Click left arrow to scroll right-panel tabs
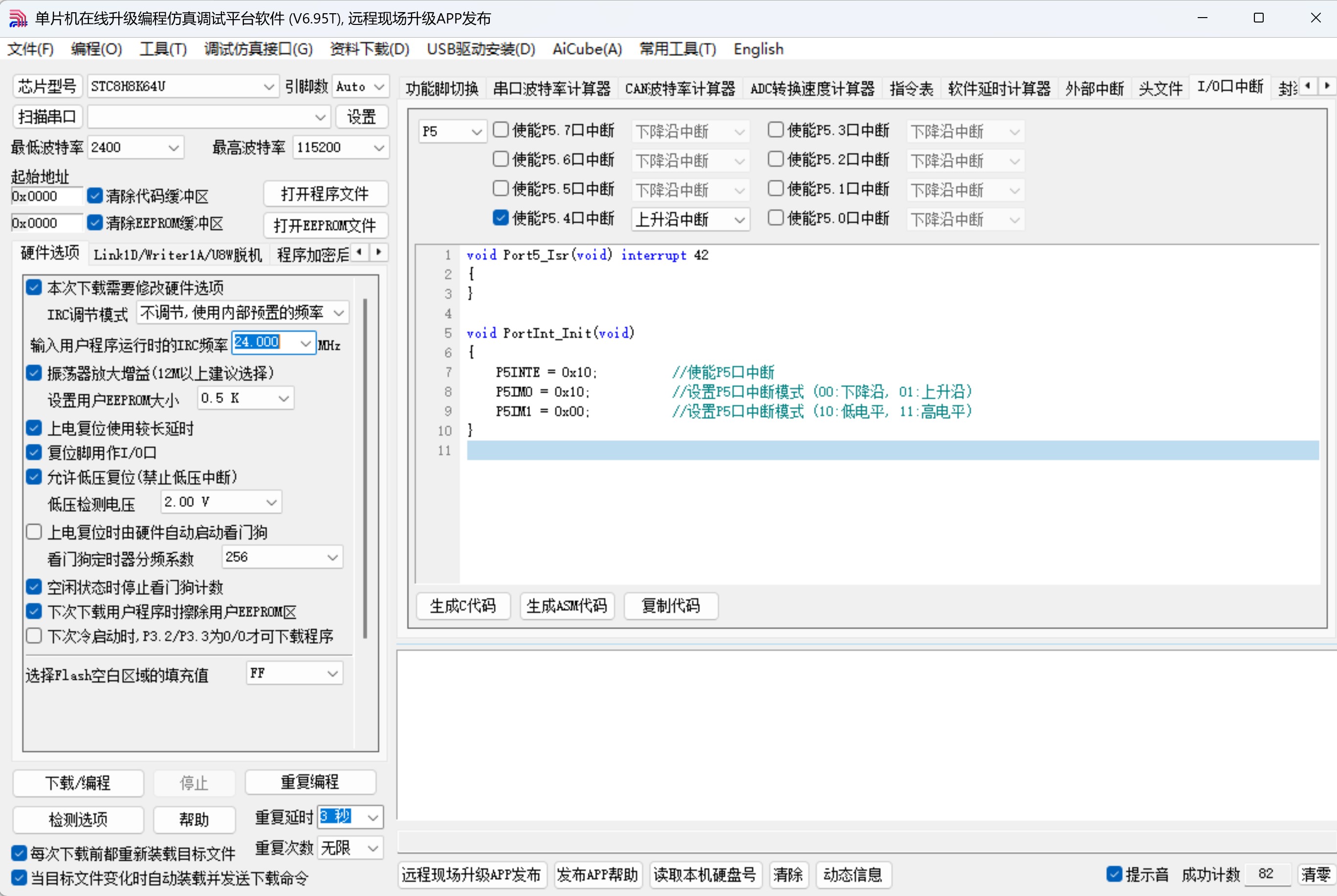 click(1307, 86)
